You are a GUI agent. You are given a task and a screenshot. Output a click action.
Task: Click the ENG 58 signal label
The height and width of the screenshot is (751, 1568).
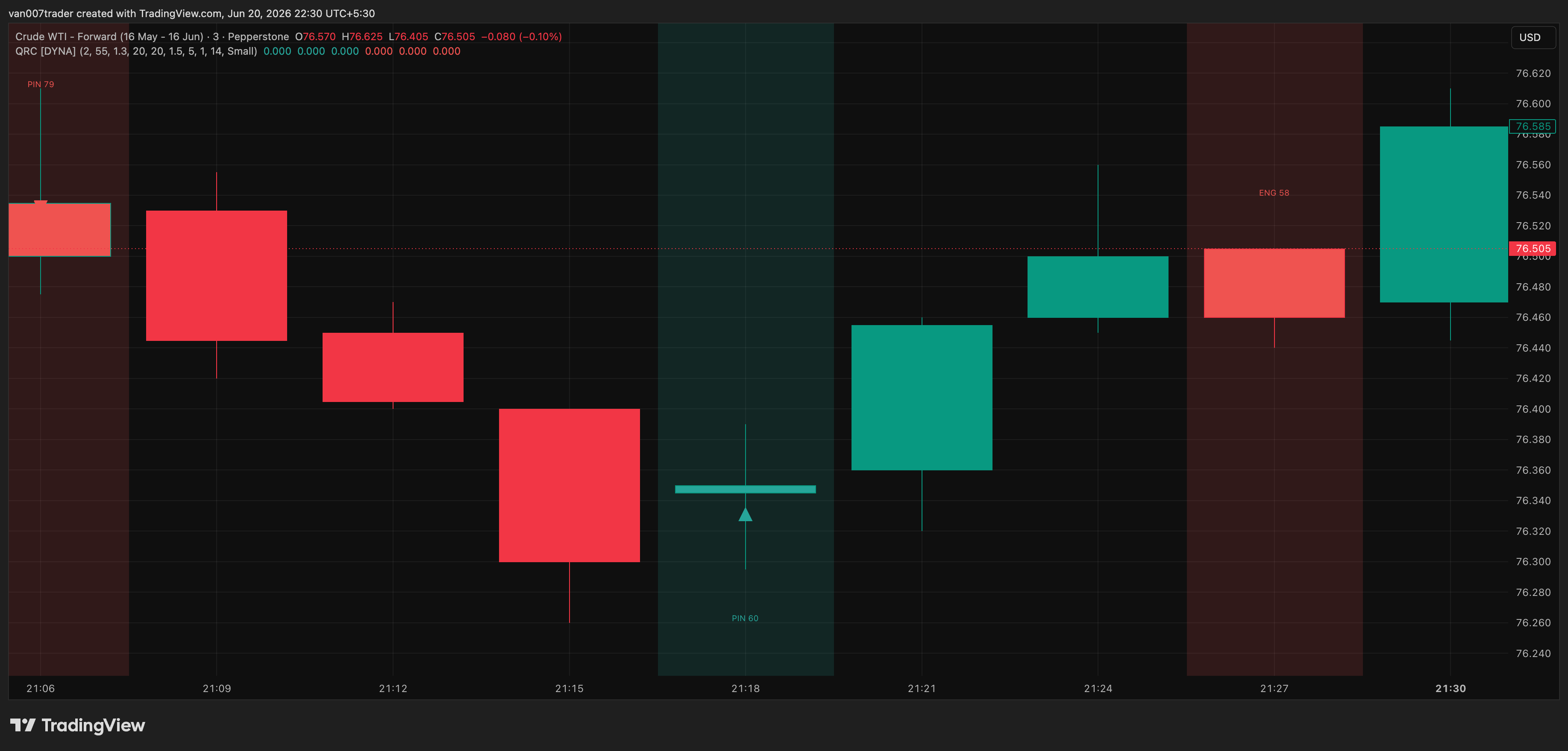coord(1273,192)
